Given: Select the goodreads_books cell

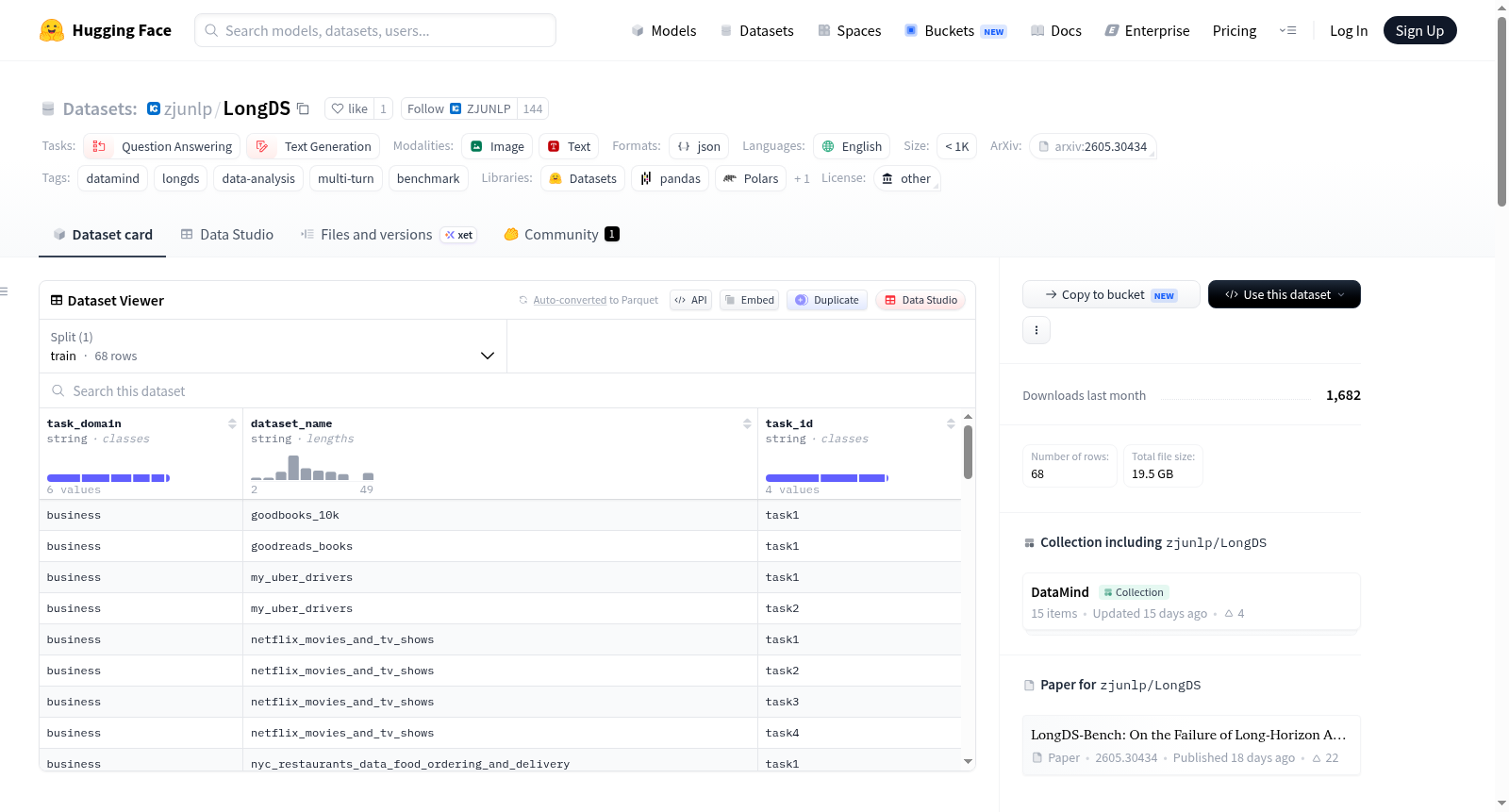Looking at the screenshot, I should [500, 546].
